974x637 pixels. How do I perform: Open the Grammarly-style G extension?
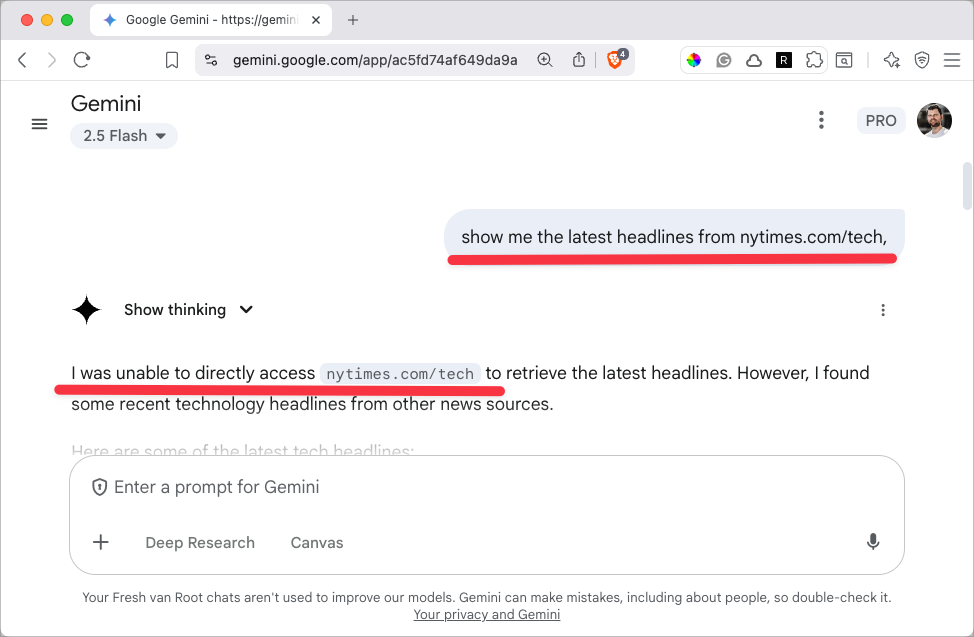(724, 60)
